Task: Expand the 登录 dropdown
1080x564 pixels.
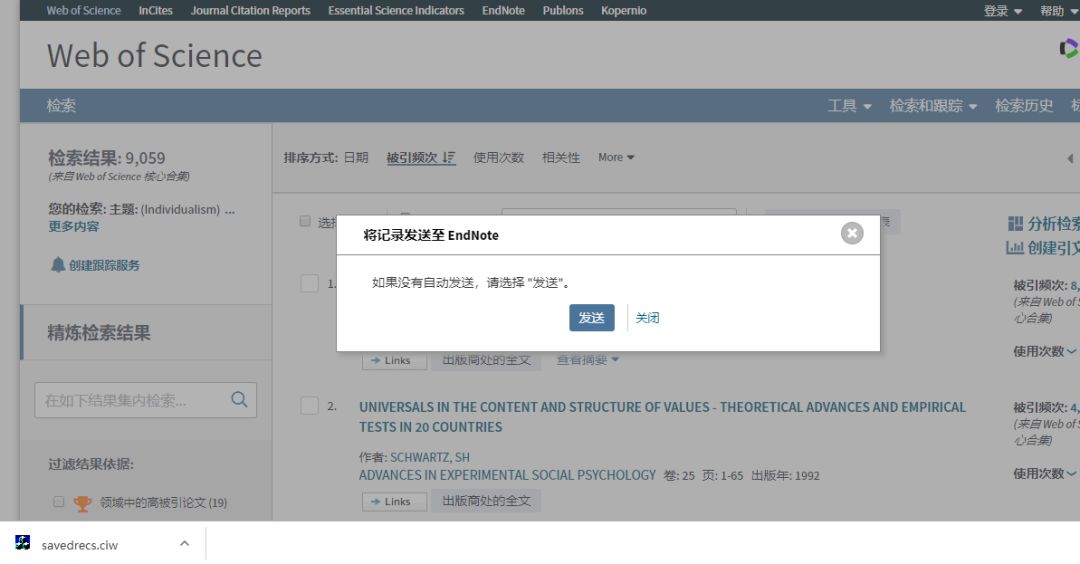Action: pyautogui.click(x=1003, y=11)
